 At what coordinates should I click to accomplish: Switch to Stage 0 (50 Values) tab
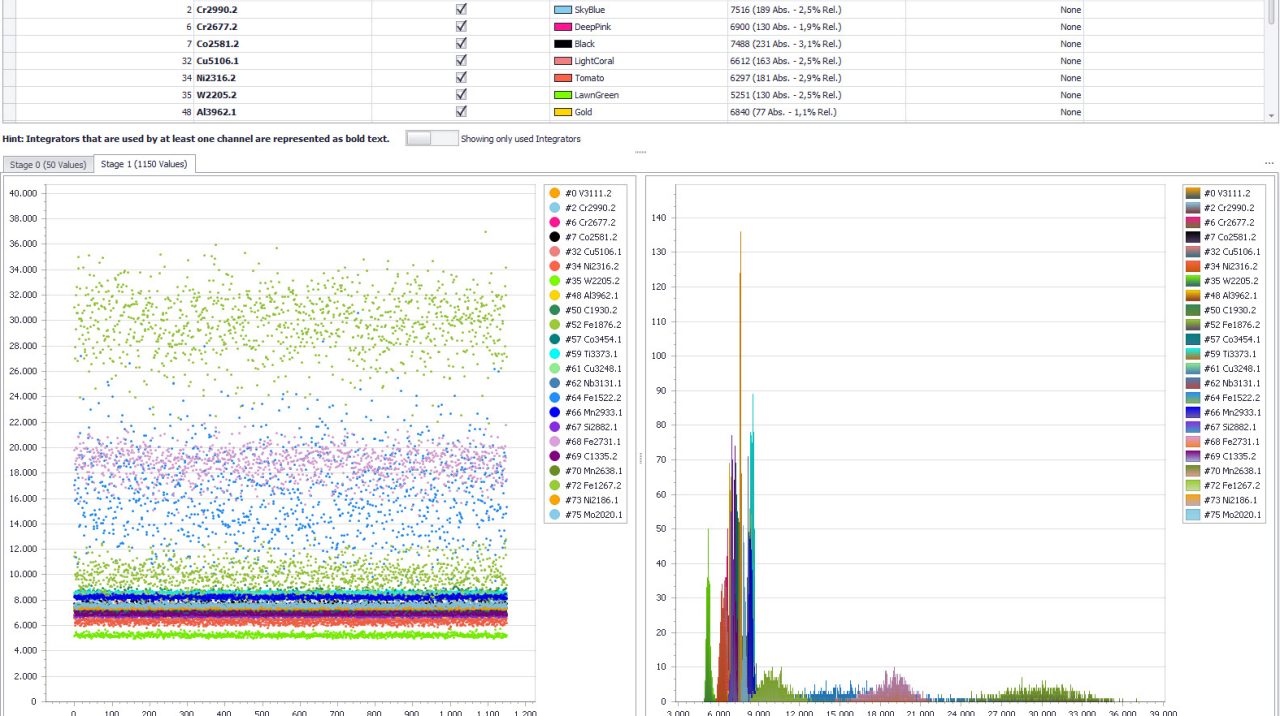click(48, 164)
